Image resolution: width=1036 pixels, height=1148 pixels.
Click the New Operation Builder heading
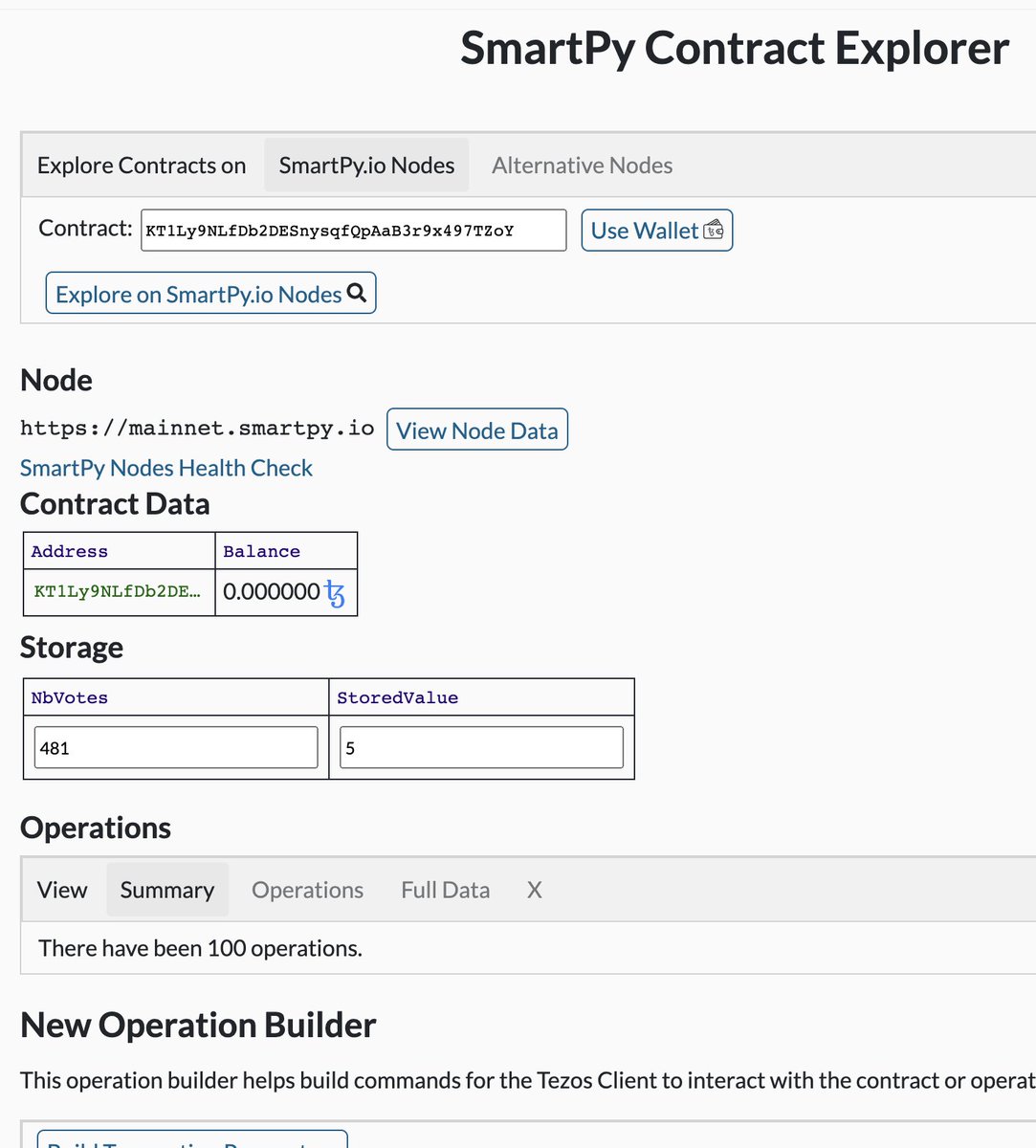tap(198, 1025)
